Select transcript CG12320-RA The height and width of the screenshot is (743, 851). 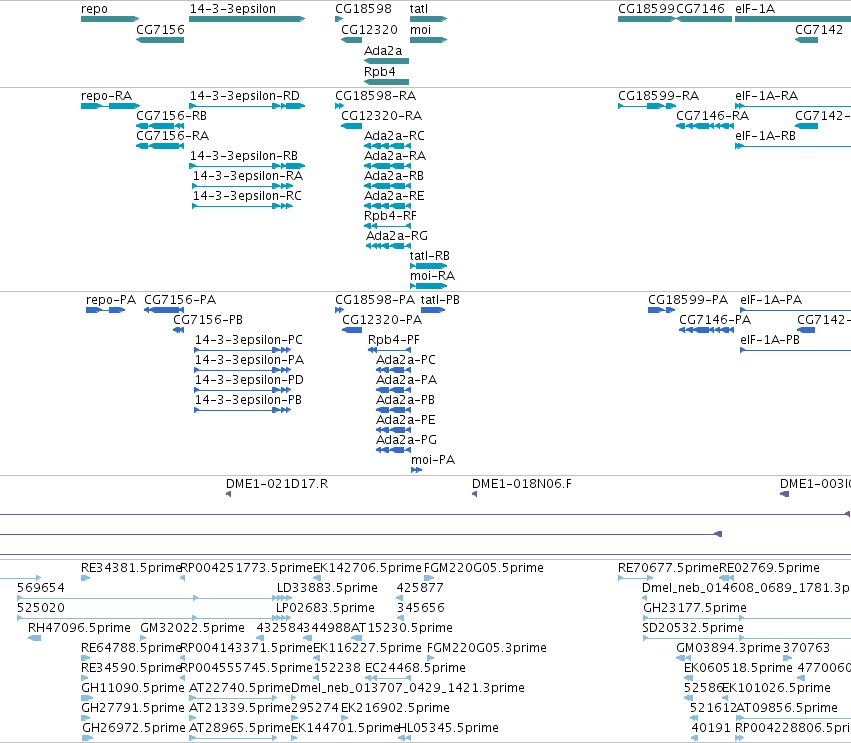[x=351, y=126]
